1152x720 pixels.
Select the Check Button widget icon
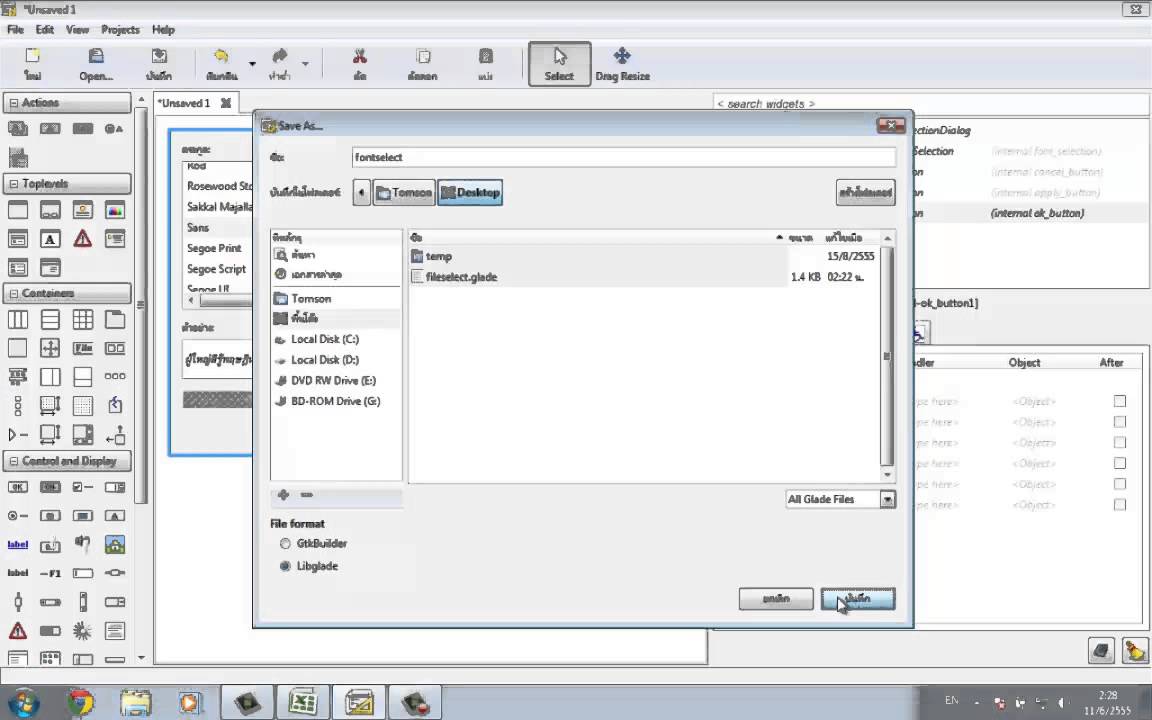pos(82,487)
